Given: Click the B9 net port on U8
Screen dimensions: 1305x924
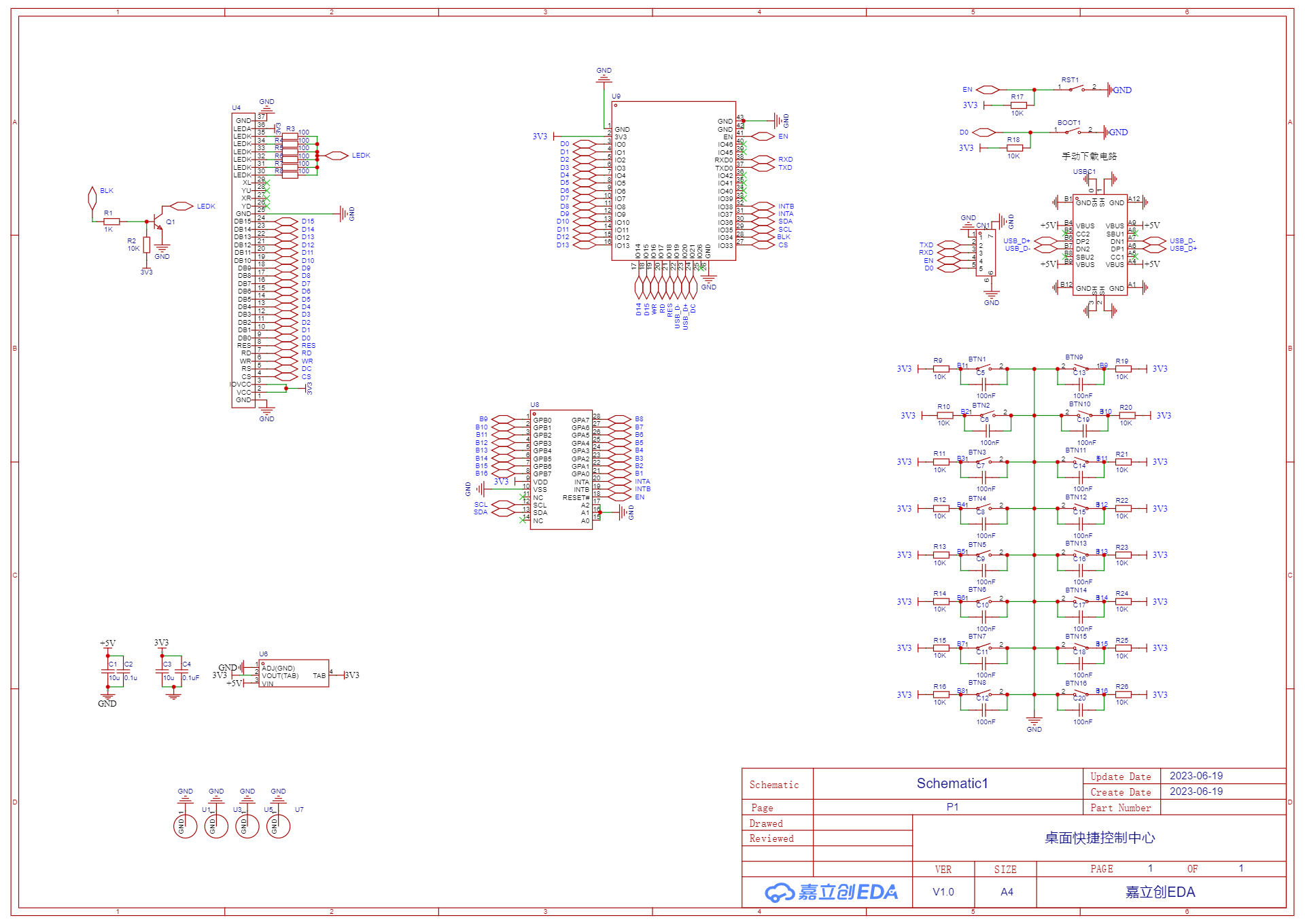Looking at the screenshot, I should [x=503, y=419].
